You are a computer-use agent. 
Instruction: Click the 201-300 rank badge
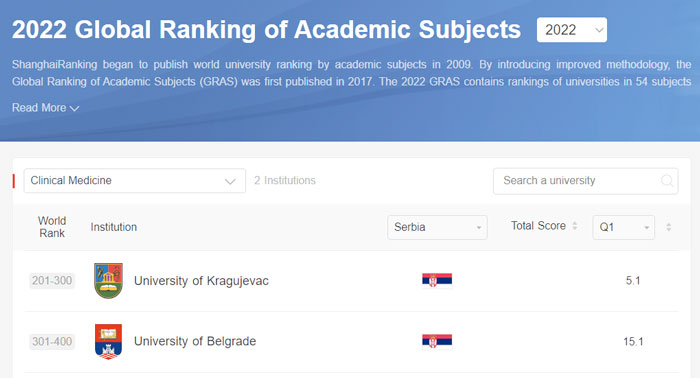click(52, 281)
